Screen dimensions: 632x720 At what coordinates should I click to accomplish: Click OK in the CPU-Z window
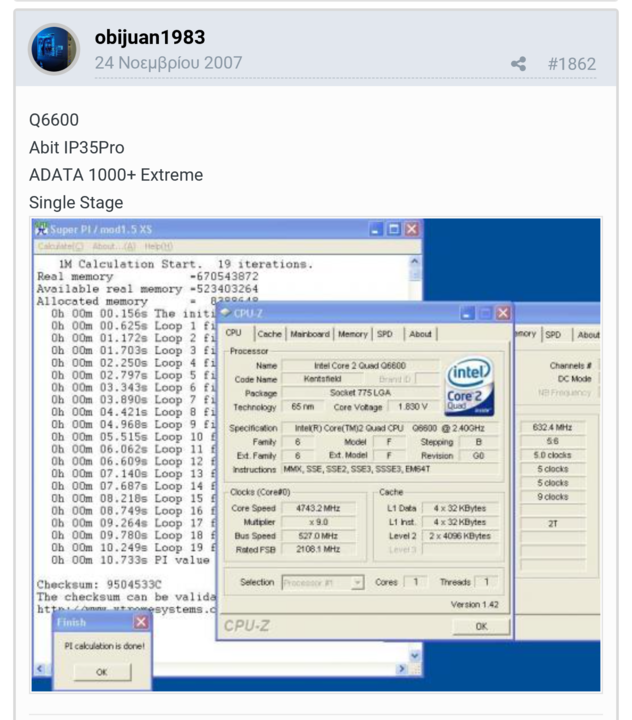tap(481, 626)
